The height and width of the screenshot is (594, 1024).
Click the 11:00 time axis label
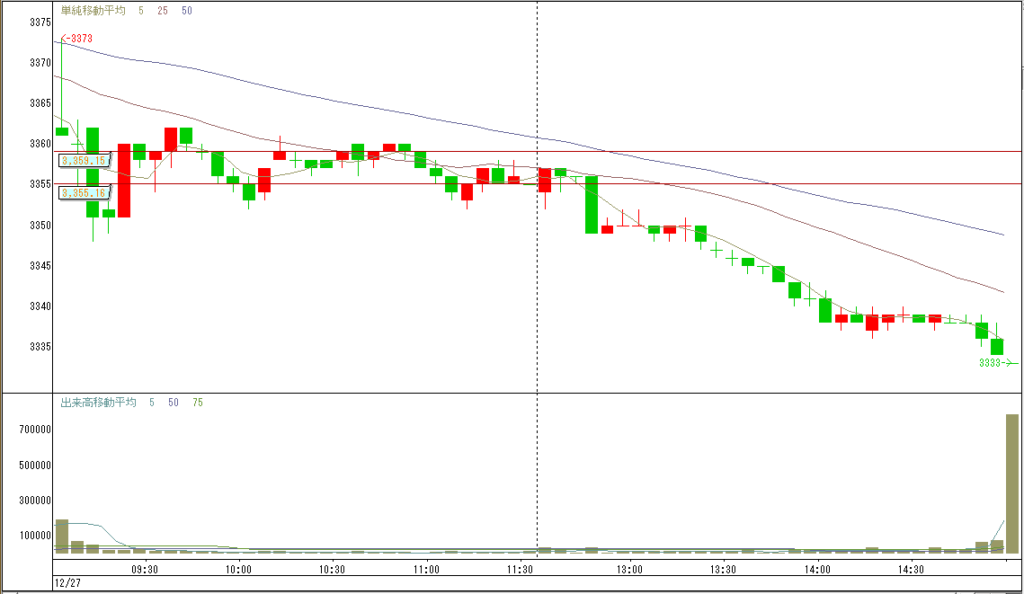tap(426, 569)
